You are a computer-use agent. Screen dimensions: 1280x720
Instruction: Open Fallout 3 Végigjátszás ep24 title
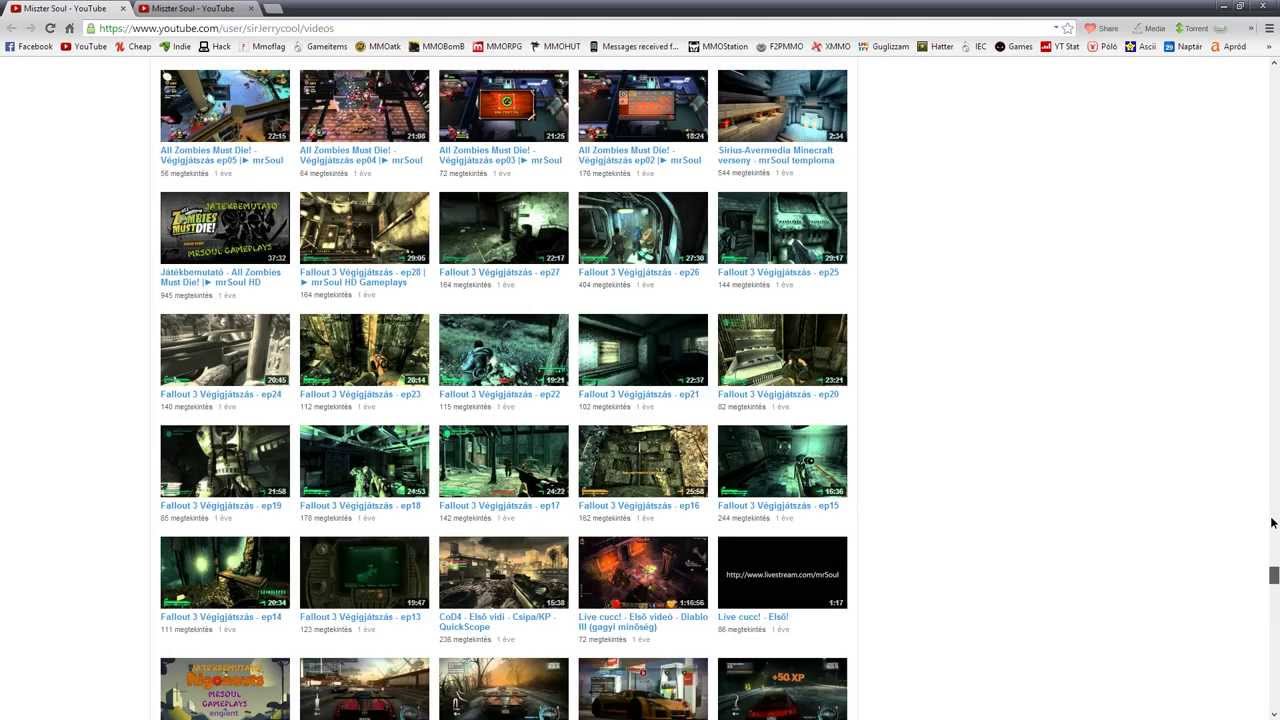pos(221,394)
